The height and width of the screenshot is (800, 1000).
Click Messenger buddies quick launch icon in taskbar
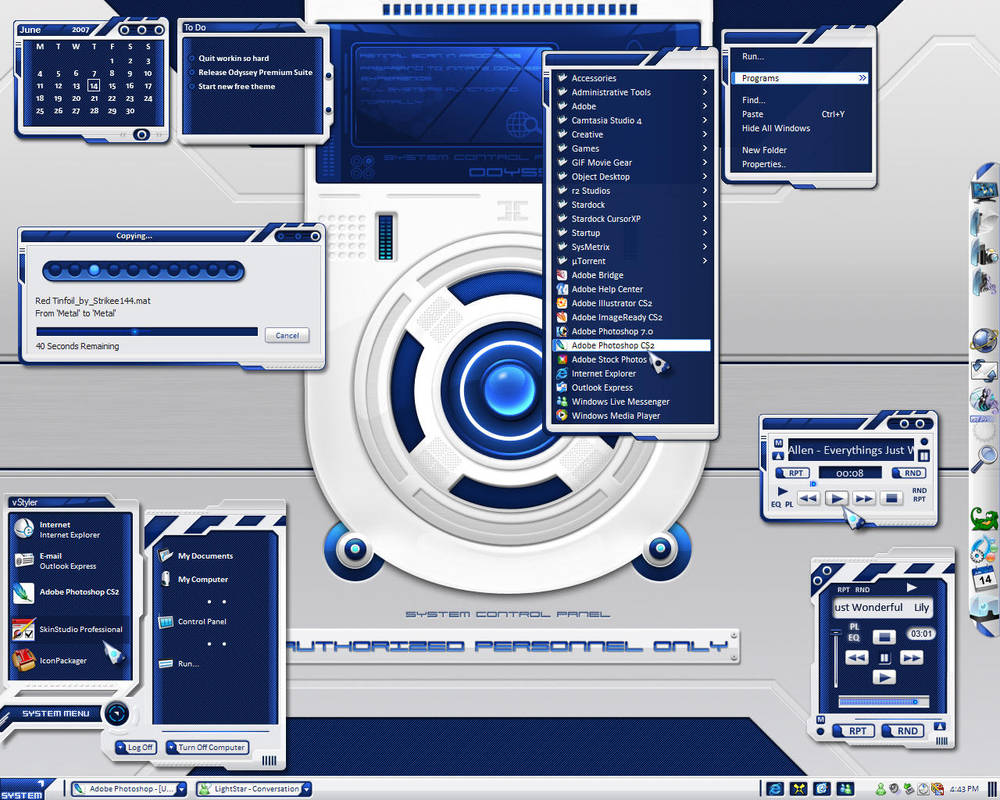pyautogui.click(x=845, y=789)
